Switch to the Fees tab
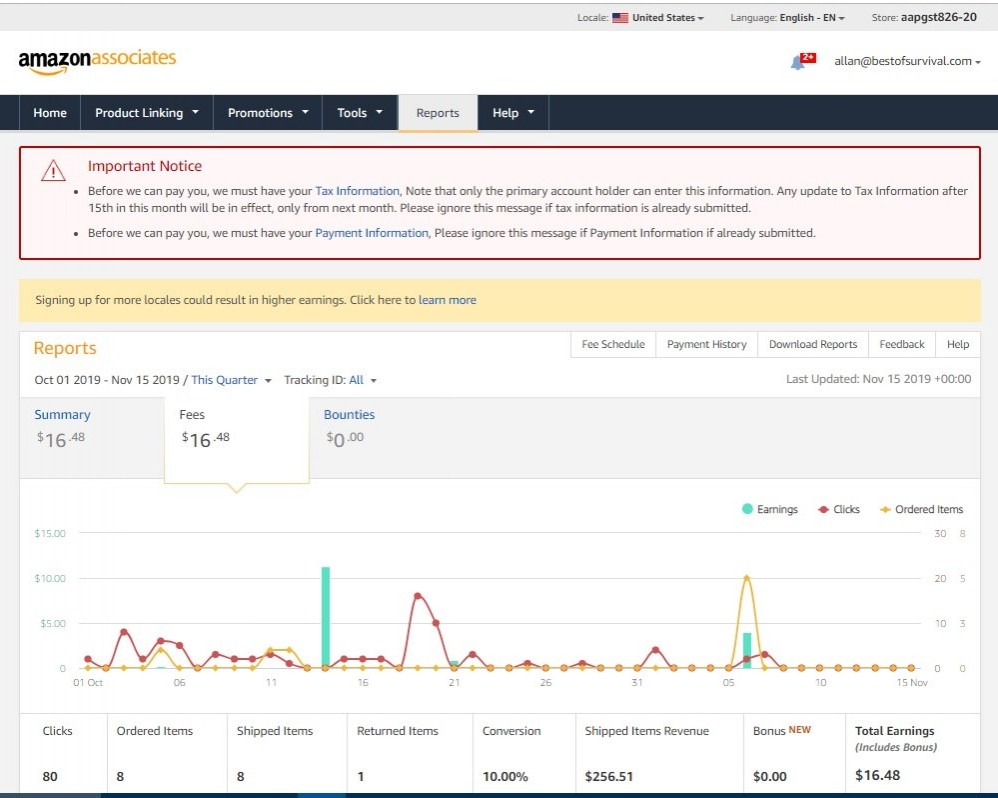 click(x=236, y=439)
